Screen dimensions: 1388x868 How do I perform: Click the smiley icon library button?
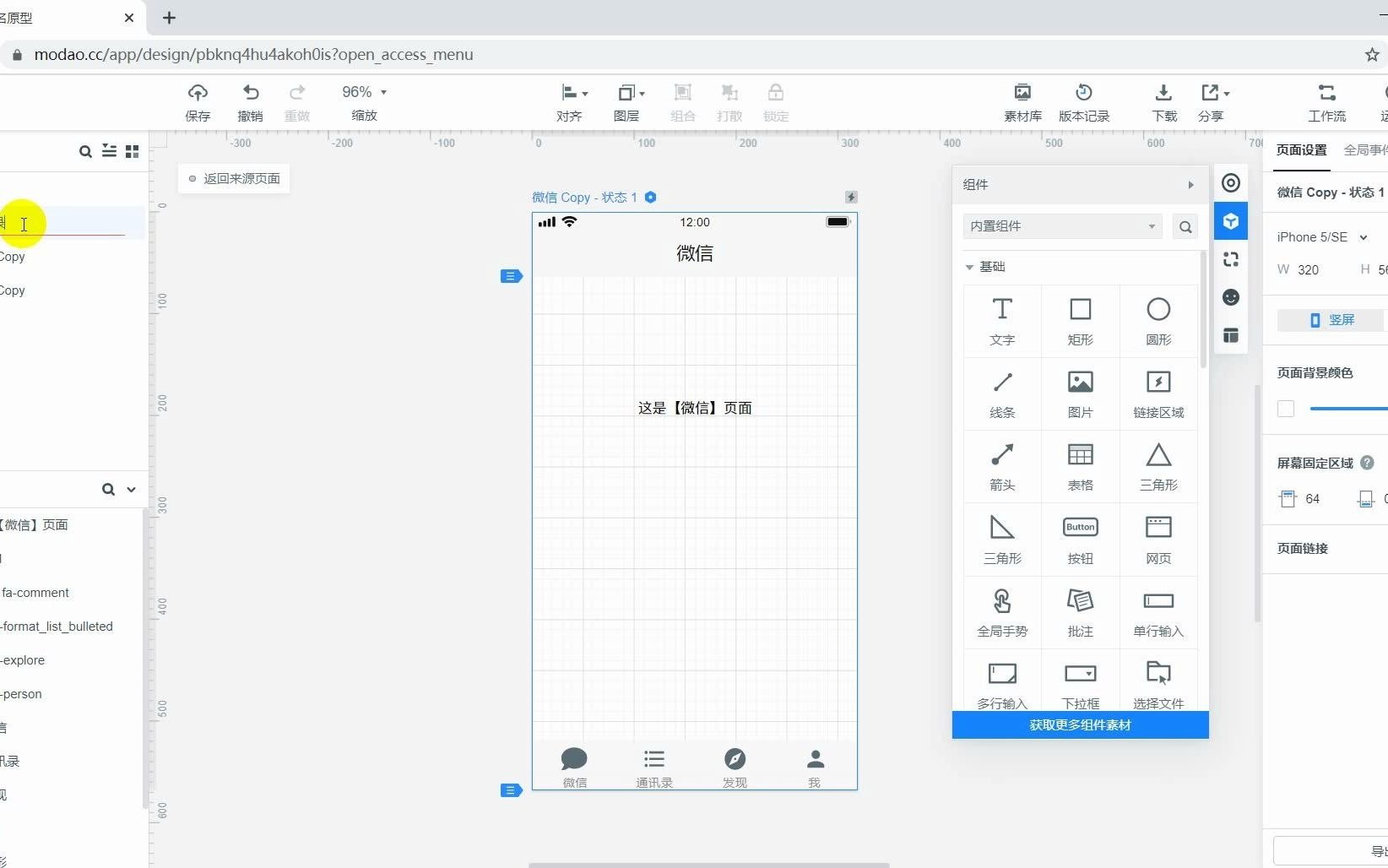click(x=1231, y=297)
